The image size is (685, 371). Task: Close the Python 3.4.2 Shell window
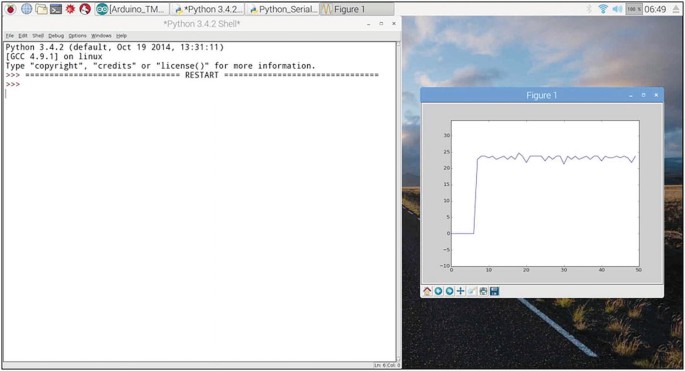[394, 24]
